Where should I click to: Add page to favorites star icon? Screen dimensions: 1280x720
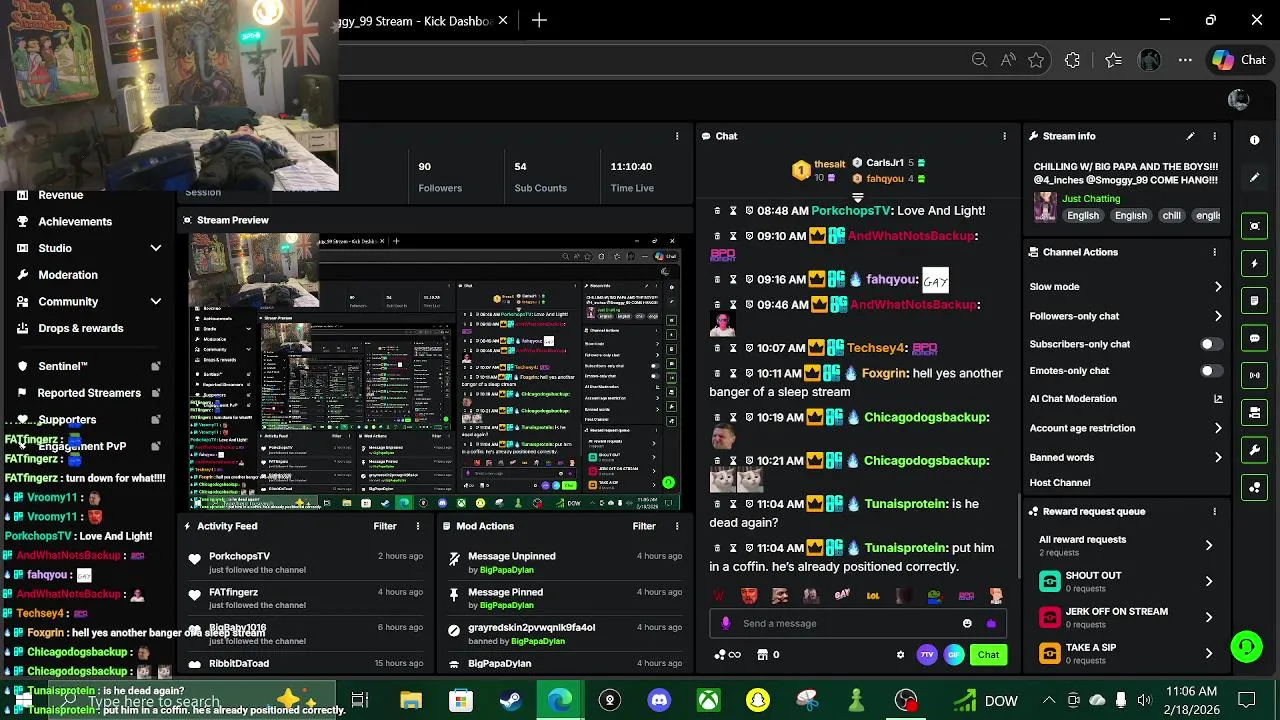(x=1036, y=60)
